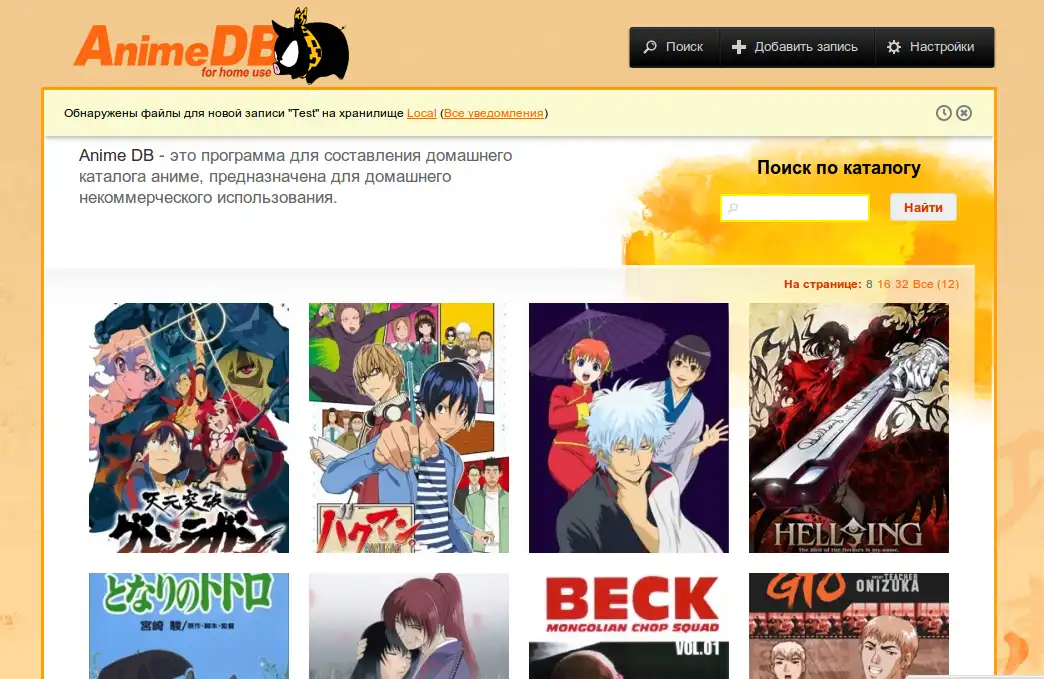Open the Все уведомления link
1044x679 pixels.
pyautogui.click(x=493, y=113)
